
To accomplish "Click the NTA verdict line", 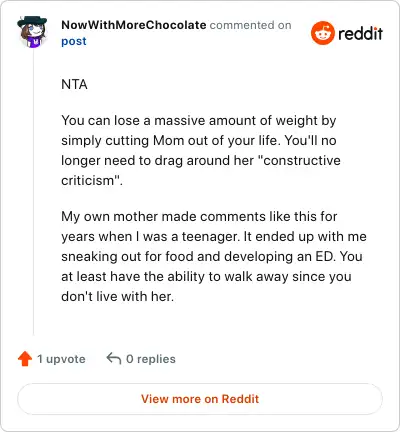I will point(74,84).
